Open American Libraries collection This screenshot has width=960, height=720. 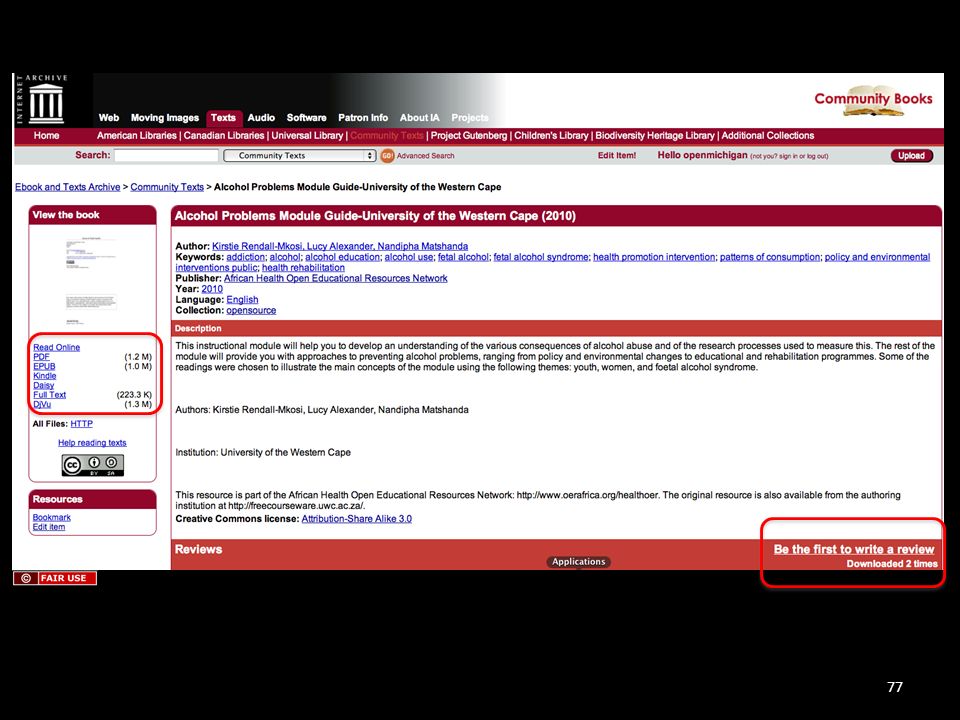click(x=137, y=135)
